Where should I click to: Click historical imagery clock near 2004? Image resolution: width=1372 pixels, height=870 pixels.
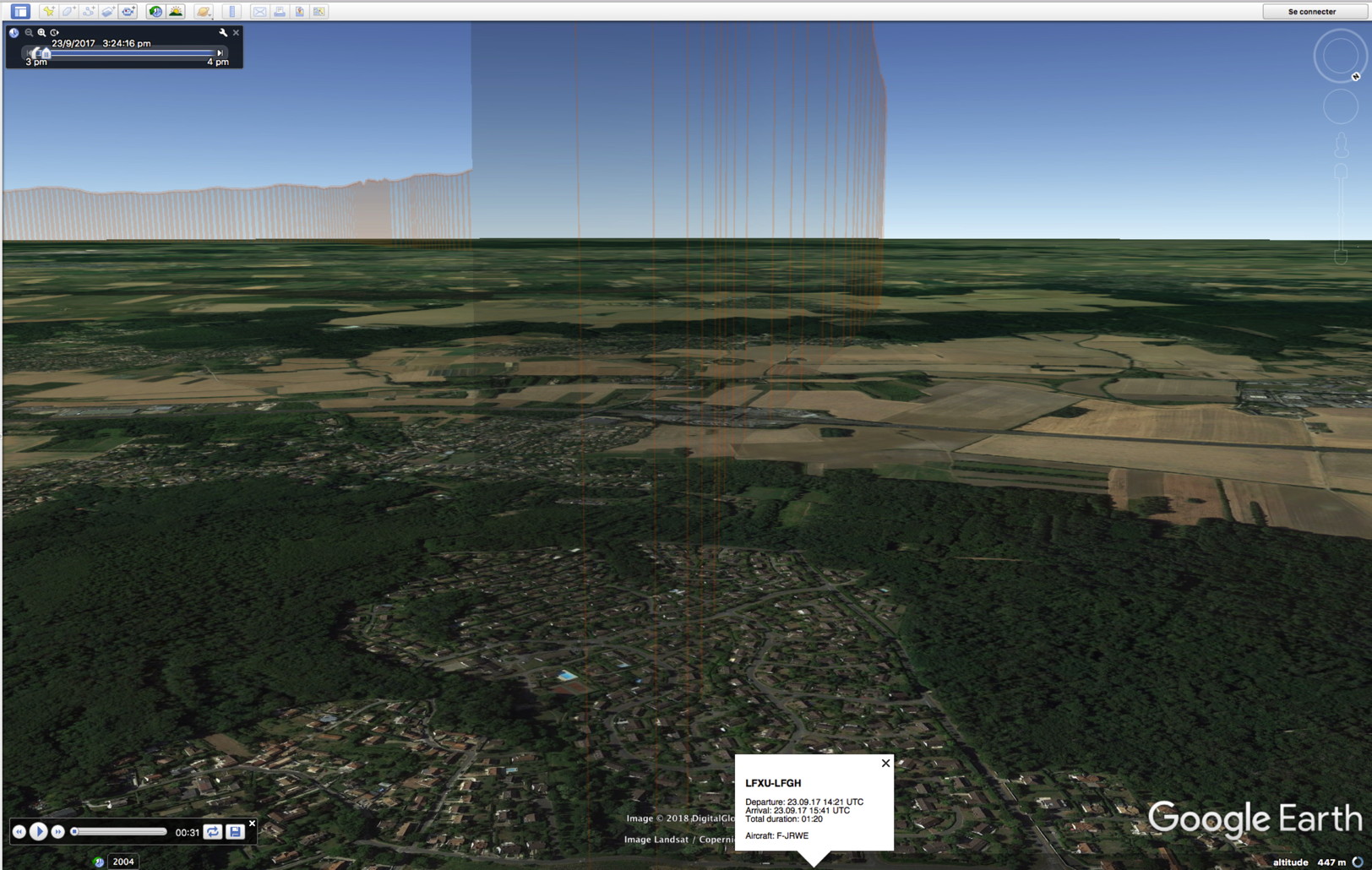click(99, 862)
